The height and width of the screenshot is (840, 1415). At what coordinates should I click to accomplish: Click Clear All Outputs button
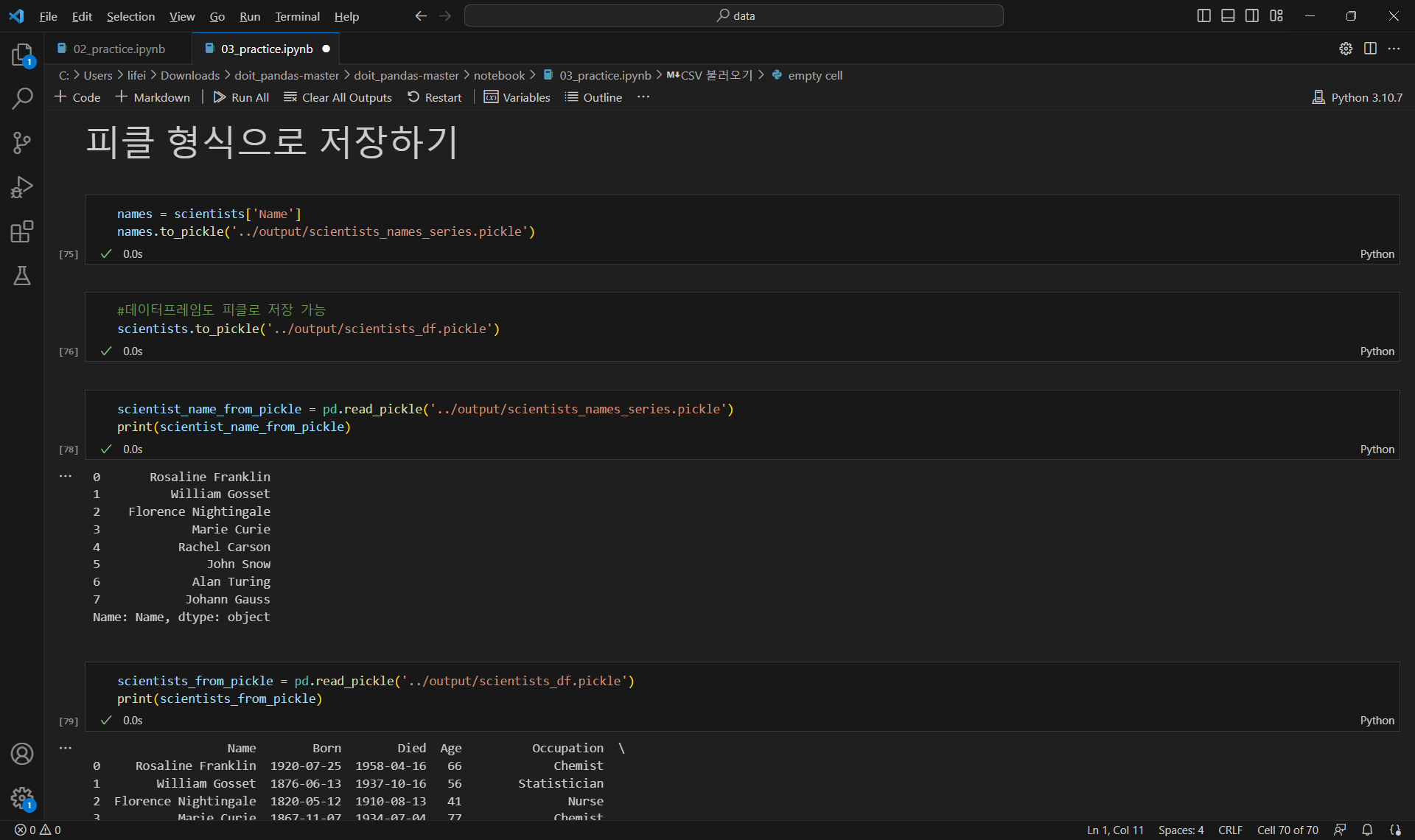point(338,97)
